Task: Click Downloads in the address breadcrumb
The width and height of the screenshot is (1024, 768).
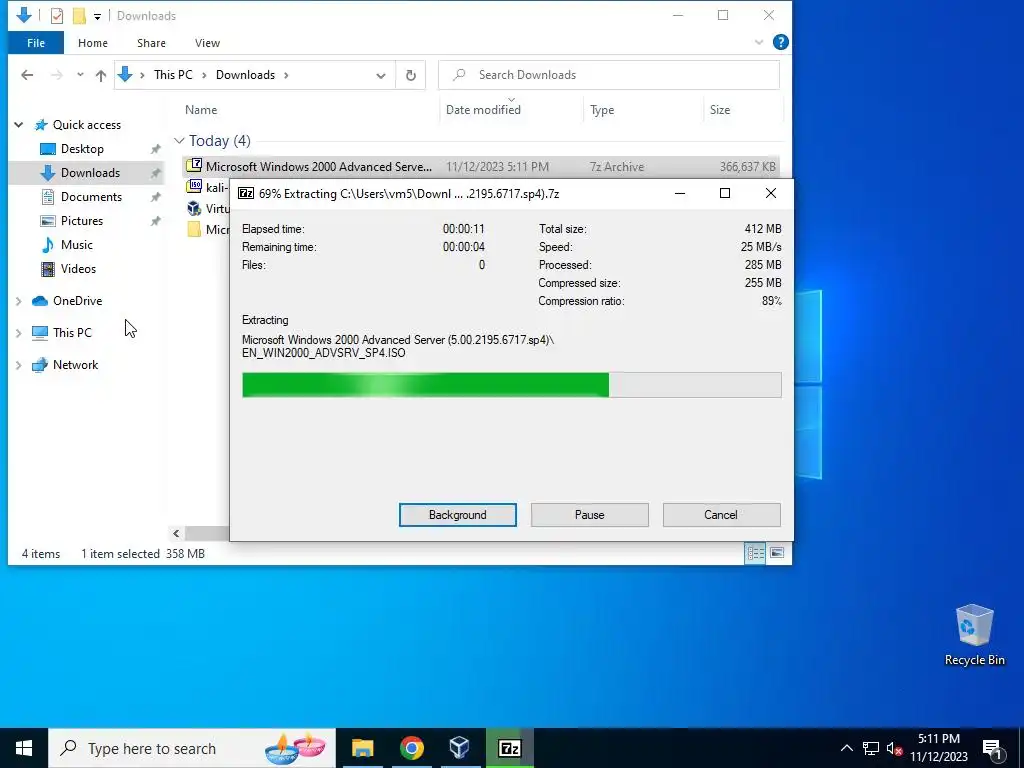Action: tap(246, 75)
